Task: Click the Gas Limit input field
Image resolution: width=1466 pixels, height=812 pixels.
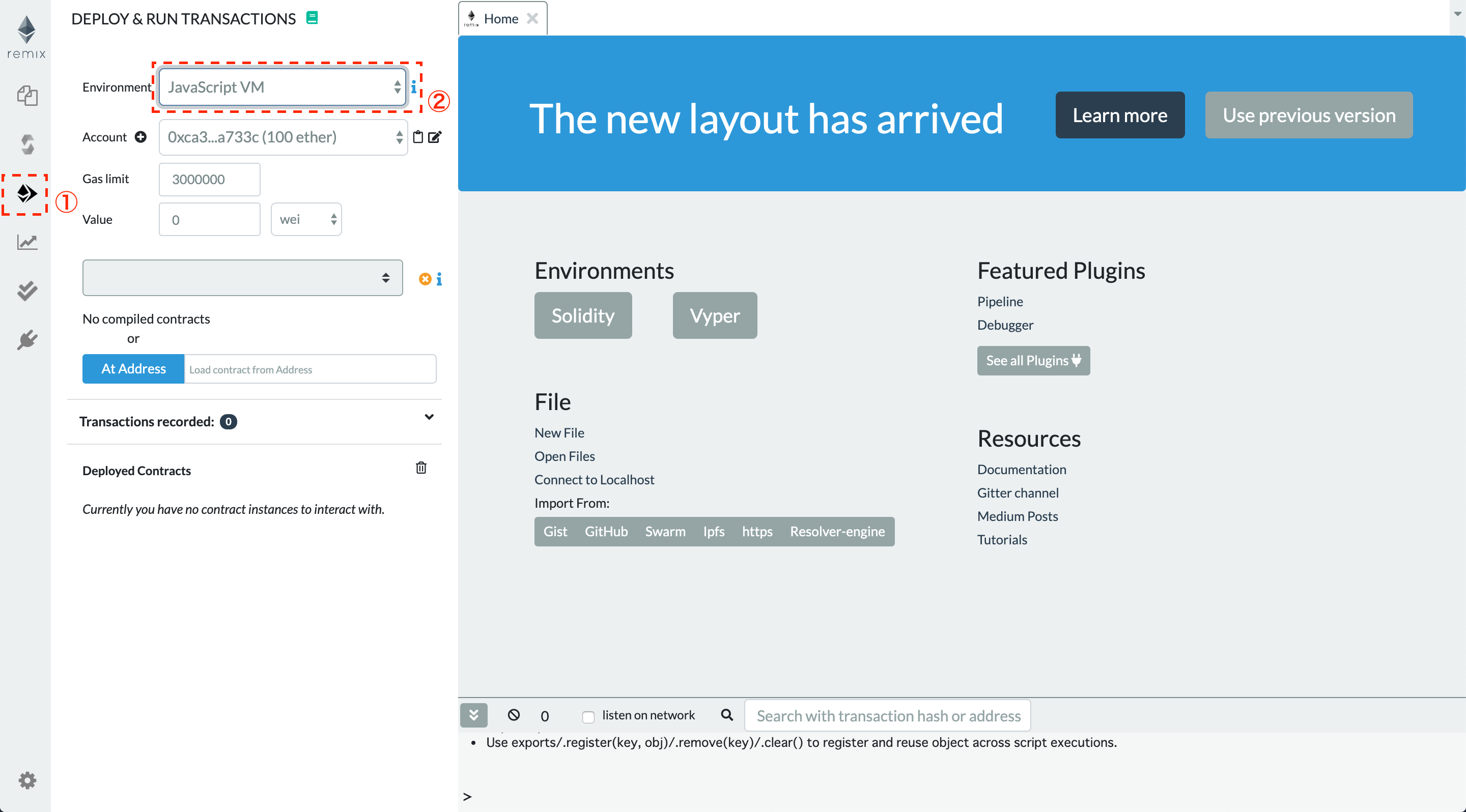Action: 209,178
